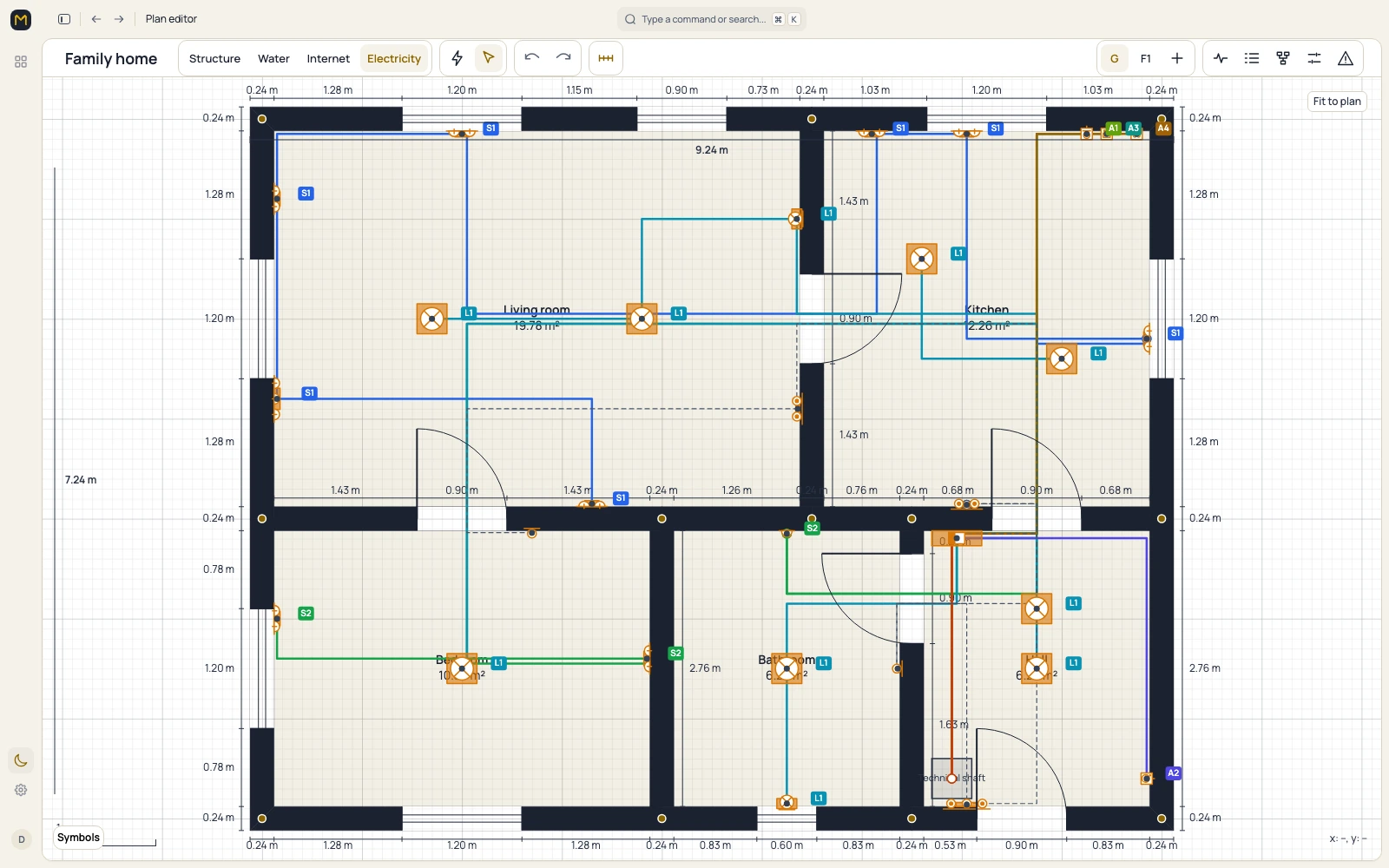Image resolution: width=1389 pixels, height=868 pixels.
Task: Switch to floor F1
Action: tap(1146, 58)
